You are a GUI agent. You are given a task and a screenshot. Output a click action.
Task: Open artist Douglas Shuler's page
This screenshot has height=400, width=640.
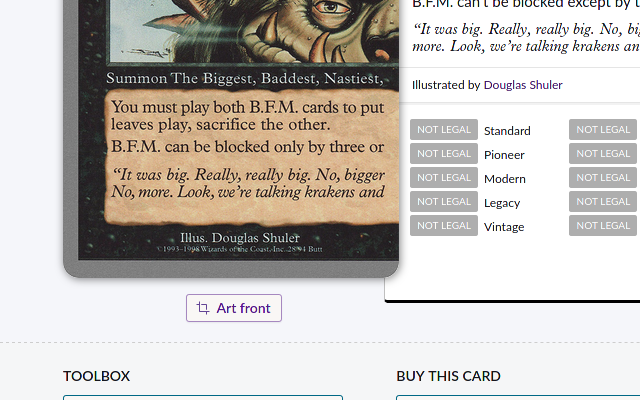pos(523,85)
